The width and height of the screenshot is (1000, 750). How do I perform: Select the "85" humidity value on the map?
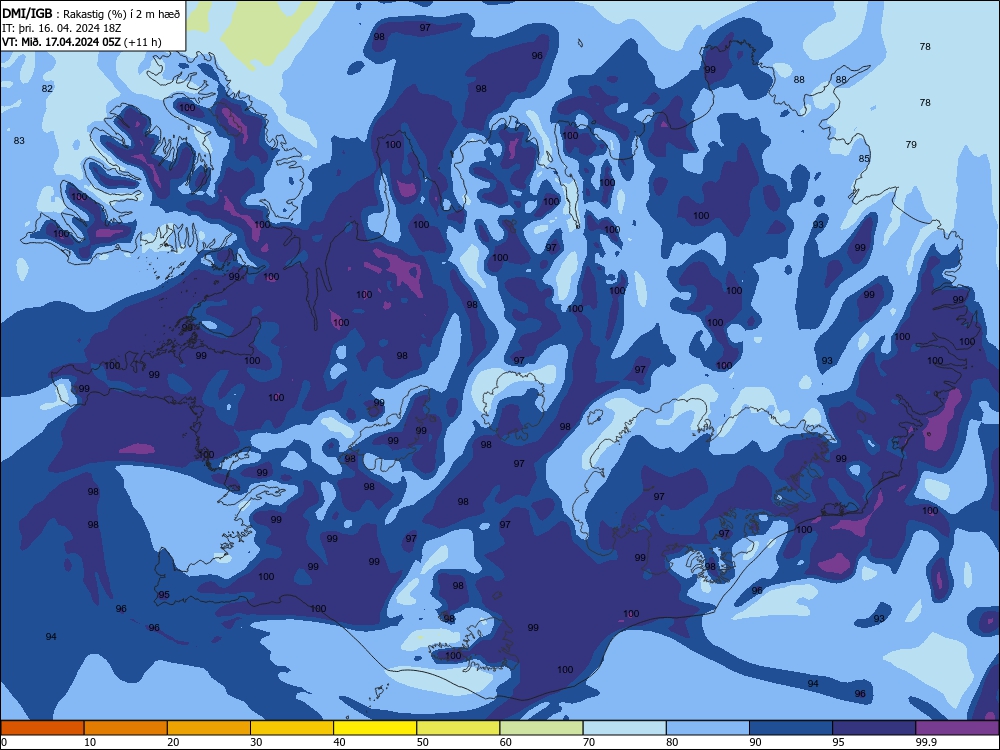(864, 159)
